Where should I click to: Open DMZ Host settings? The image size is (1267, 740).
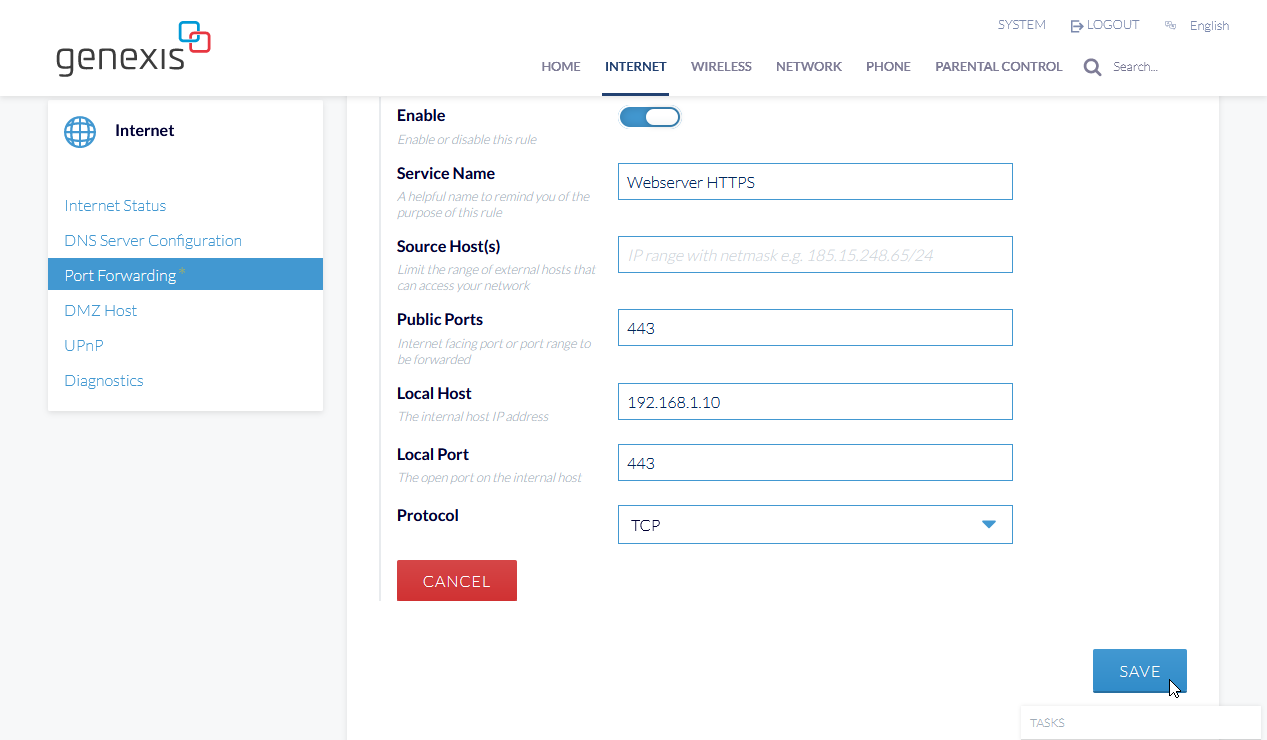pos(100,310)
